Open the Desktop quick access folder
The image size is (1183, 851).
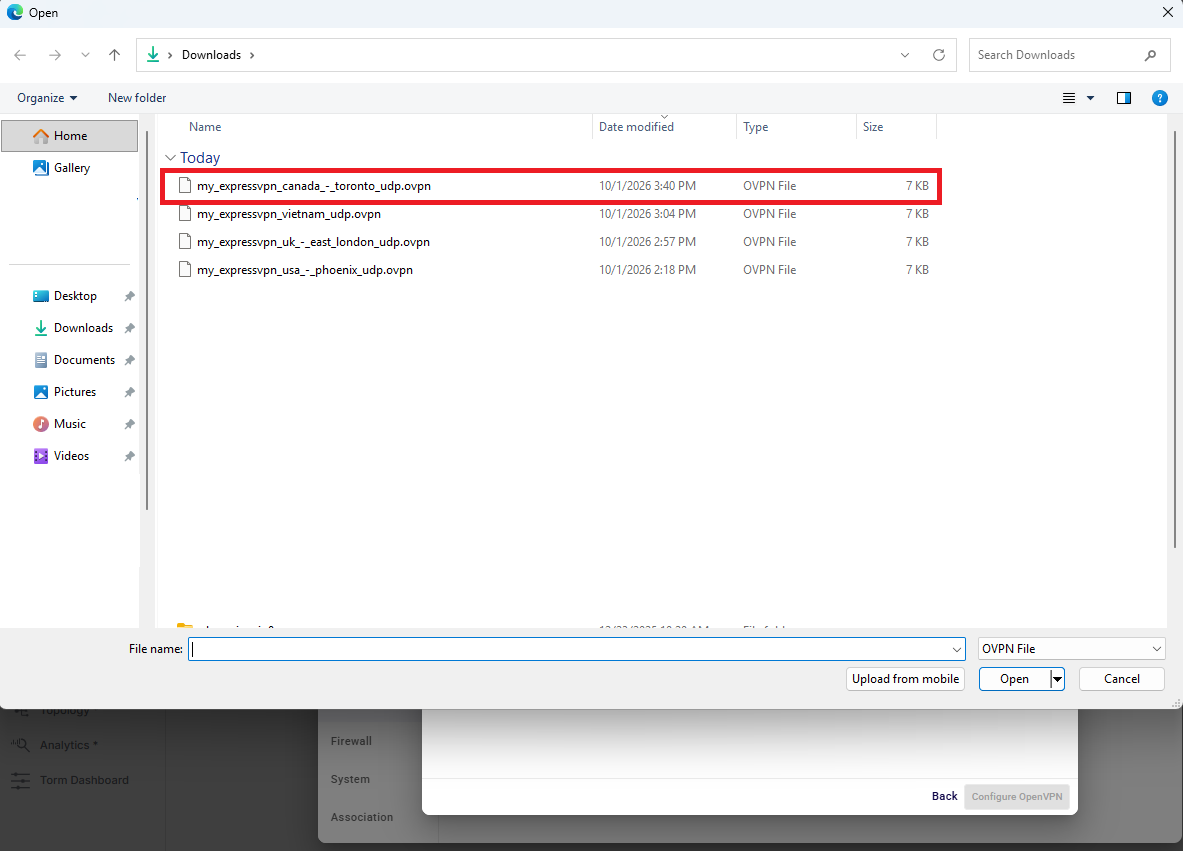[75, 296]
